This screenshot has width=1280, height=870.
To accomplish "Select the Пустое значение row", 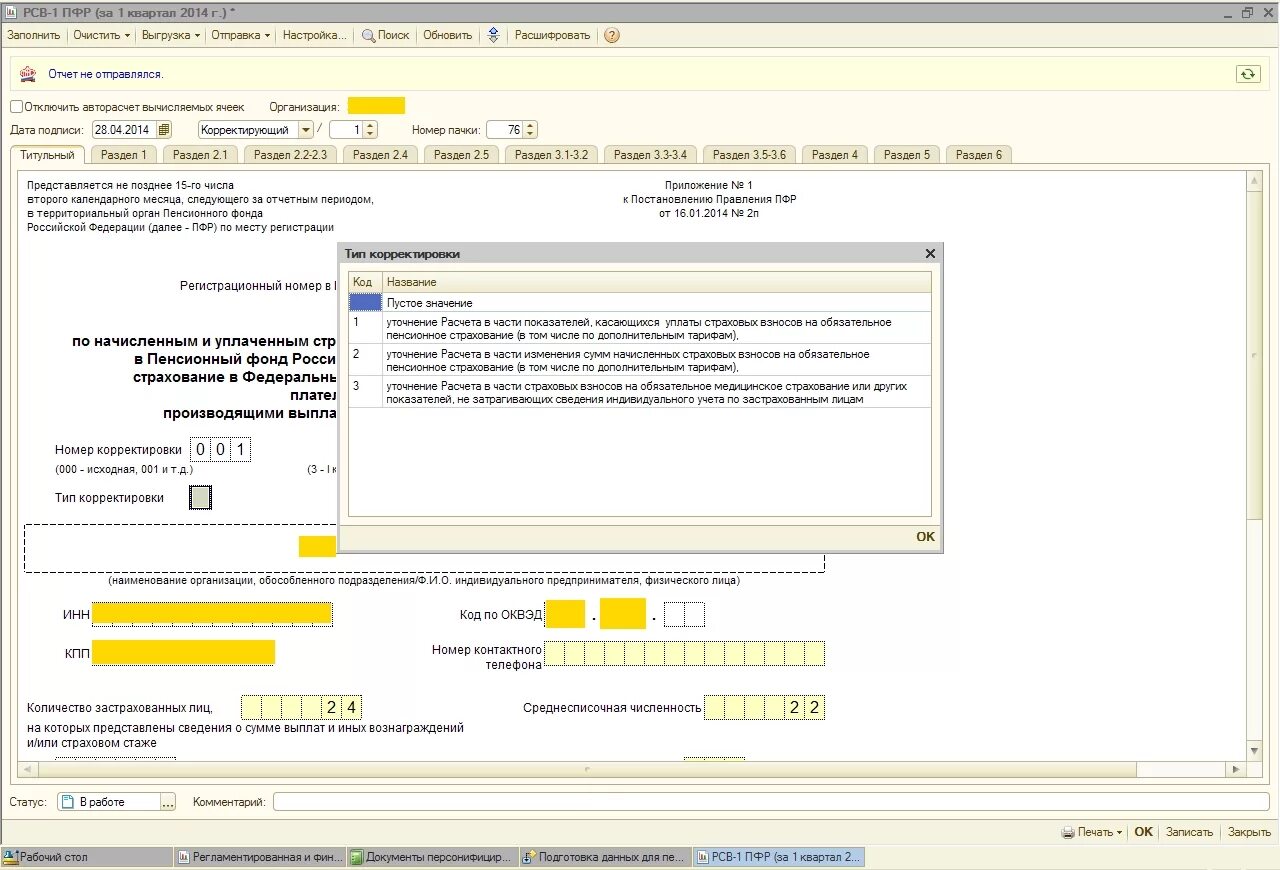I will click(640, 302).
